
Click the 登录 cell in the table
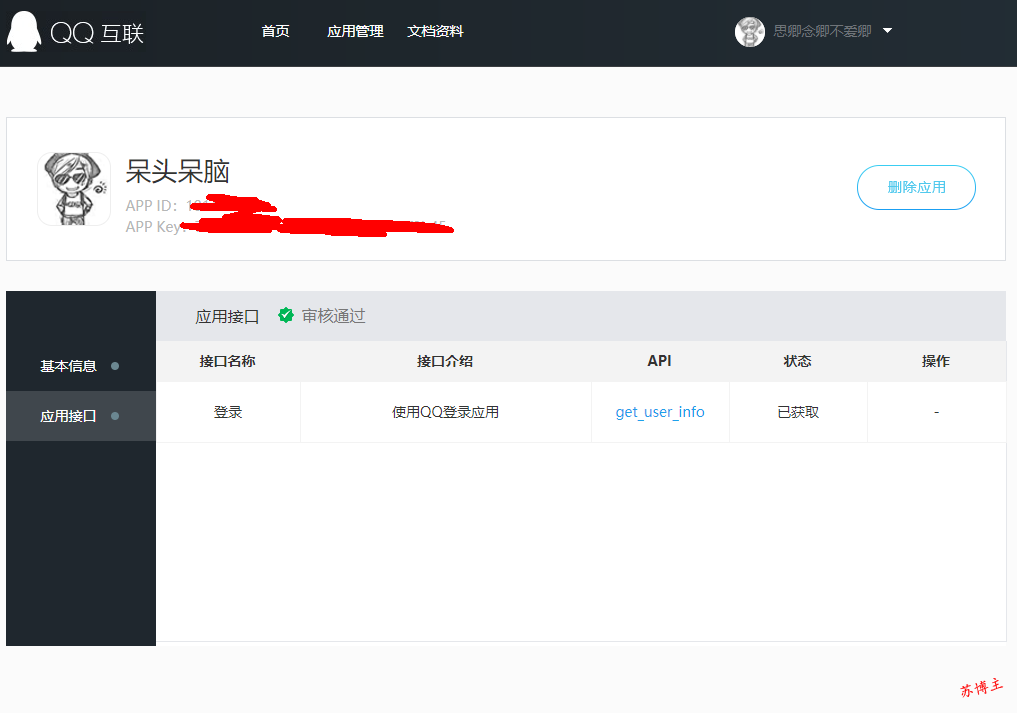[x=228, y=412]
